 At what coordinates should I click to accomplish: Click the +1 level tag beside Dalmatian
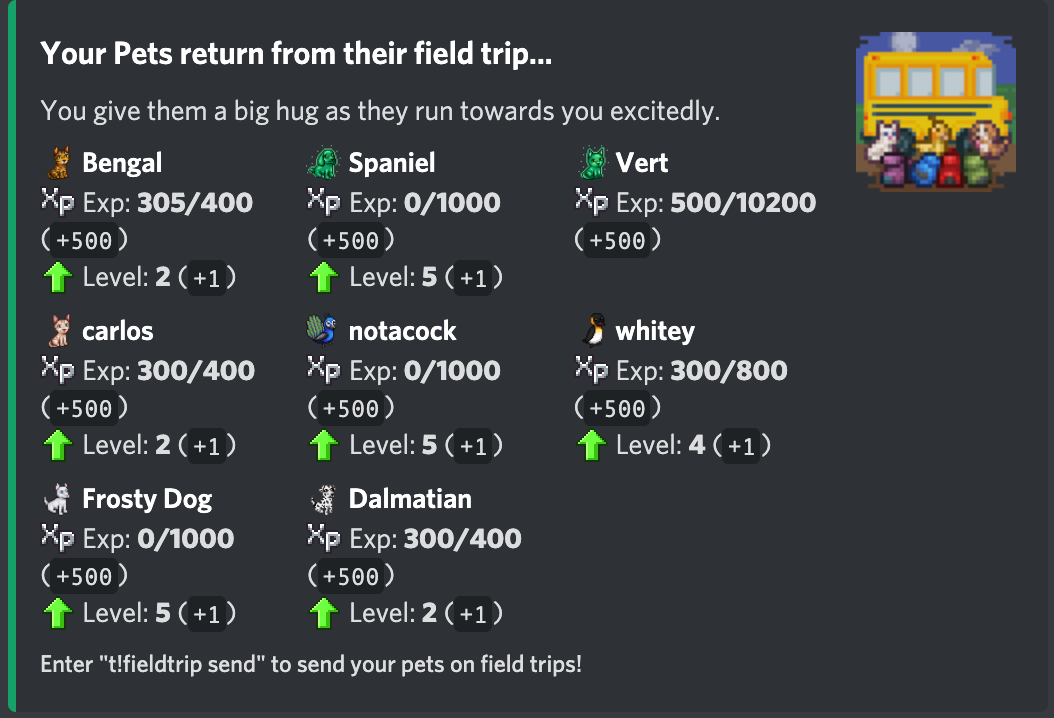coord(473,614)
